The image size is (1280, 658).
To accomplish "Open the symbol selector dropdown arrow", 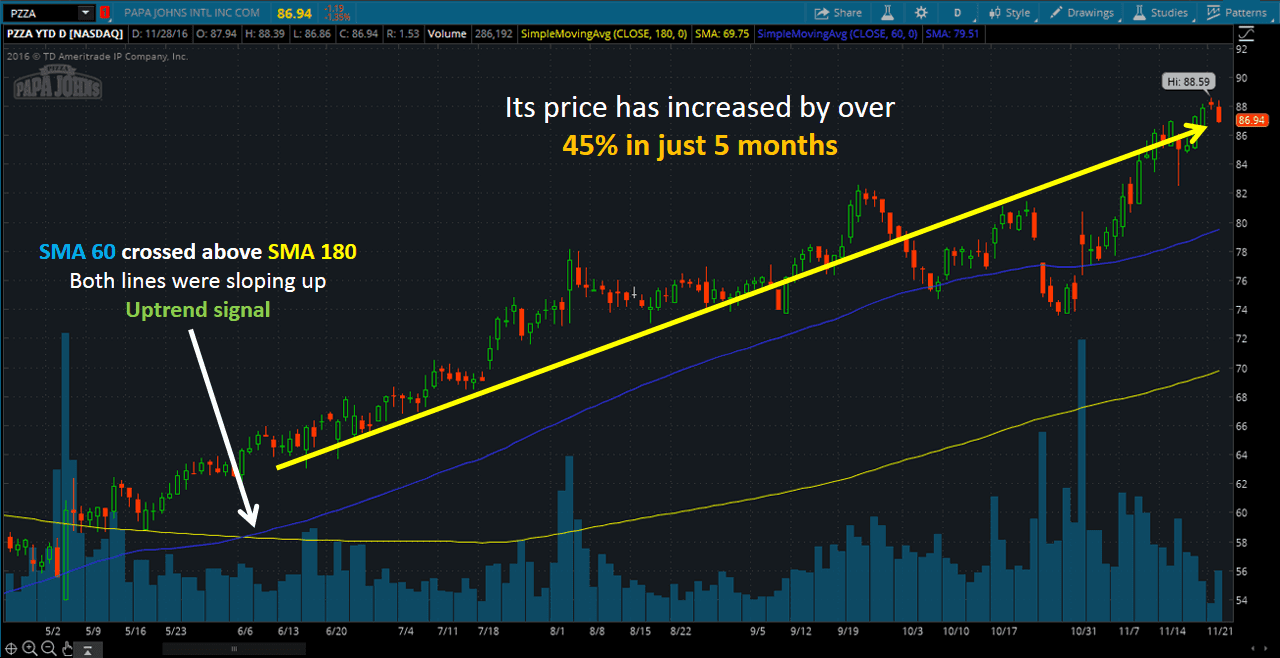I will [x=86, y=13].
